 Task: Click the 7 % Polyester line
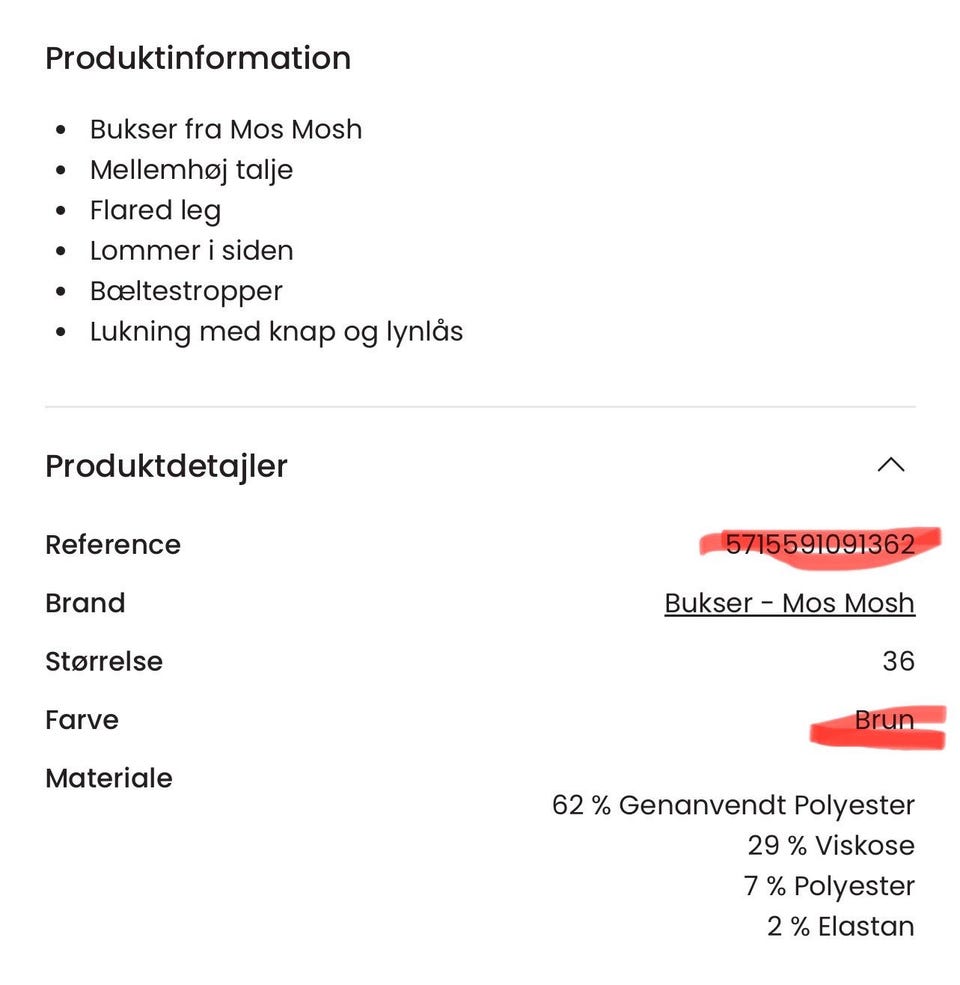(x=829, y=886)
